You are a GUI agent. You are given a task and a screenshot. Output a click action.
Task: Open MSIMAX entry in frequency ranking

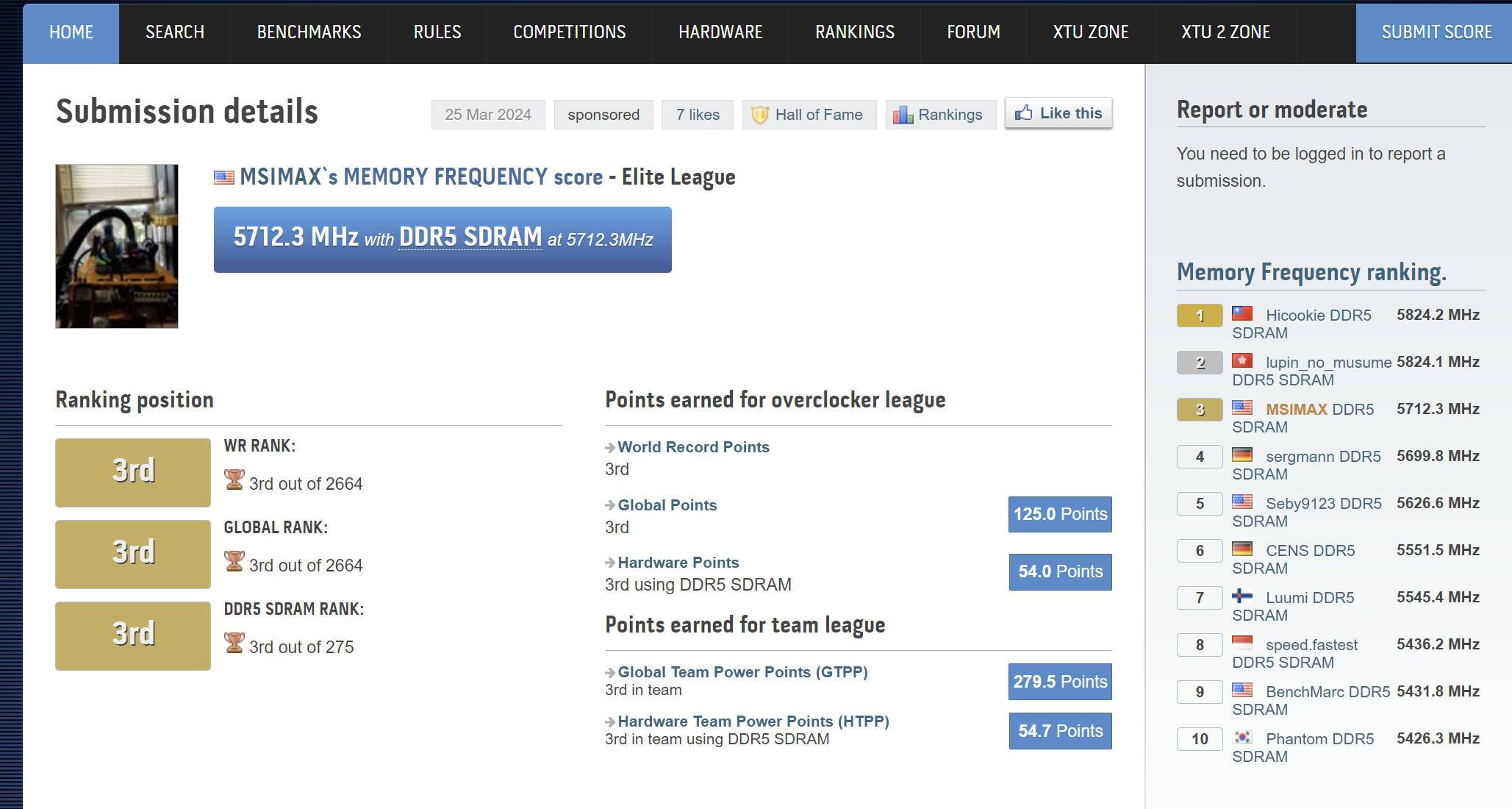click(x=1303, y=418)
